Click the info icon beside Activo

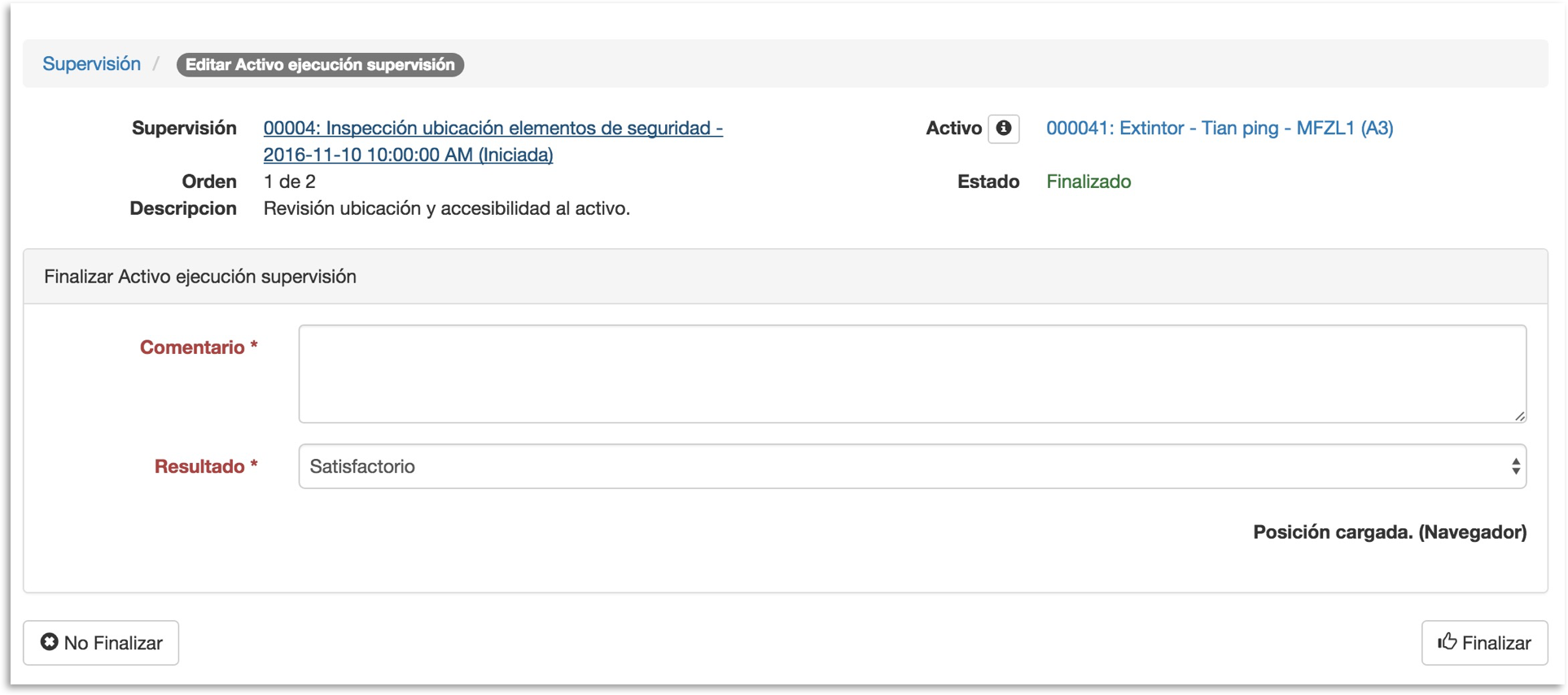(x=1003, y=129)
